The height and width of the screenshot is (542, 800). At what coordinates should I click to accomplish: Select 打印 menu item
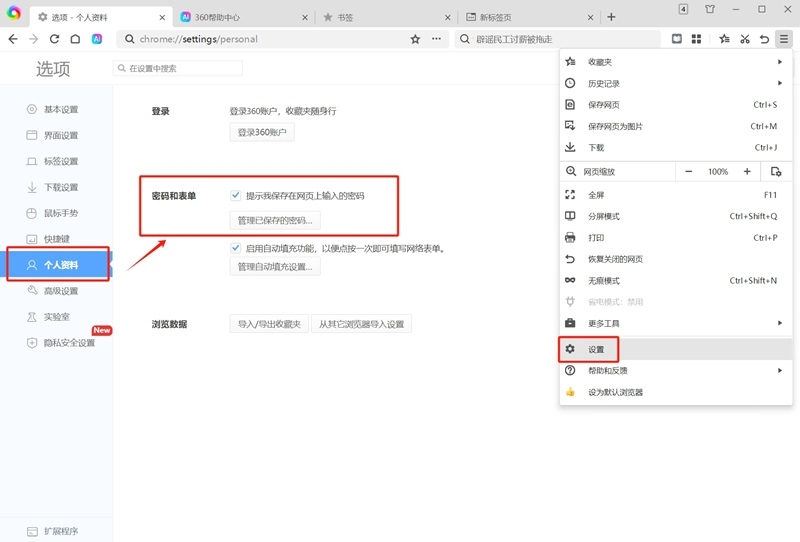[676, 238]
